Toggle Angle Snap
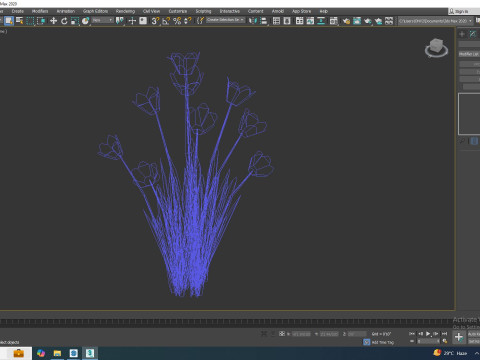The image size is (480, 360). [x=166, y=21]
